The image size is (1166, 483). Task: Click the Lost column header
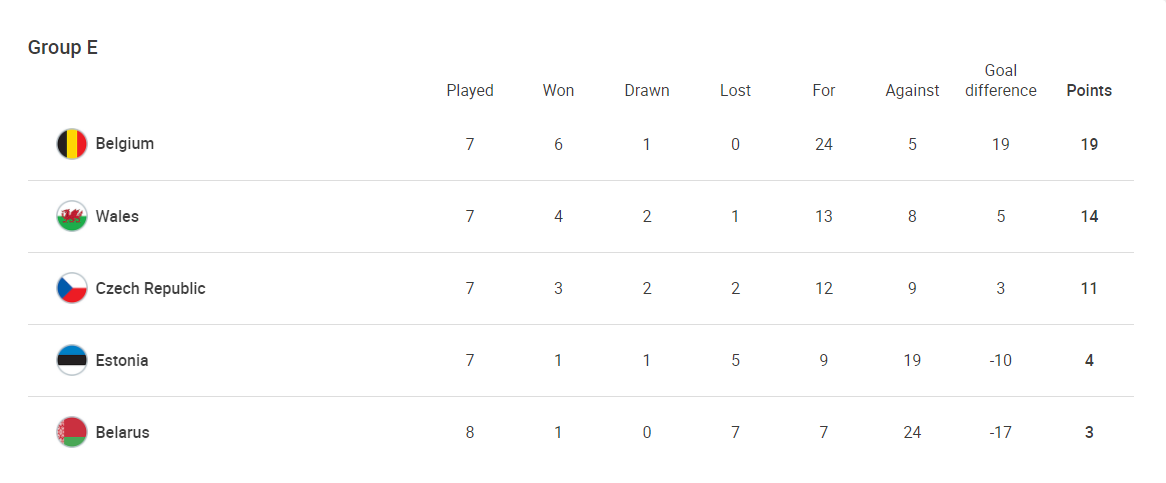[x=735, y=90]
